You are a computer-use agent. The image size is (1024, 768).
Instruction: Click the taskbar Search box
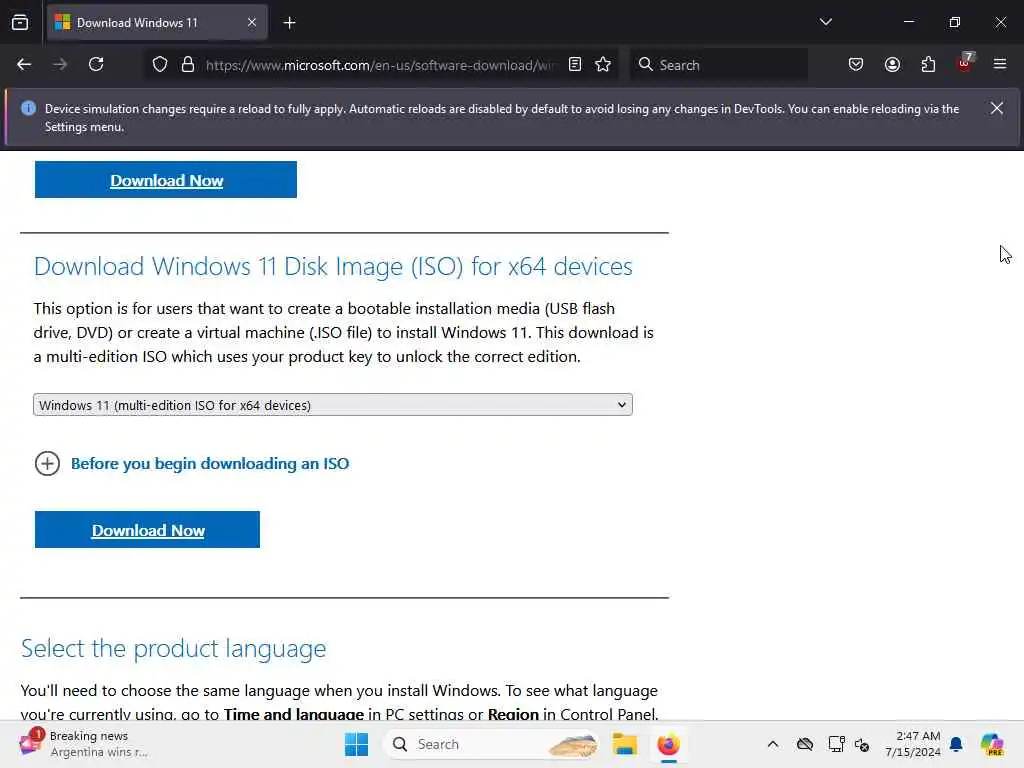pyautogui.click(x=491, y=744)
